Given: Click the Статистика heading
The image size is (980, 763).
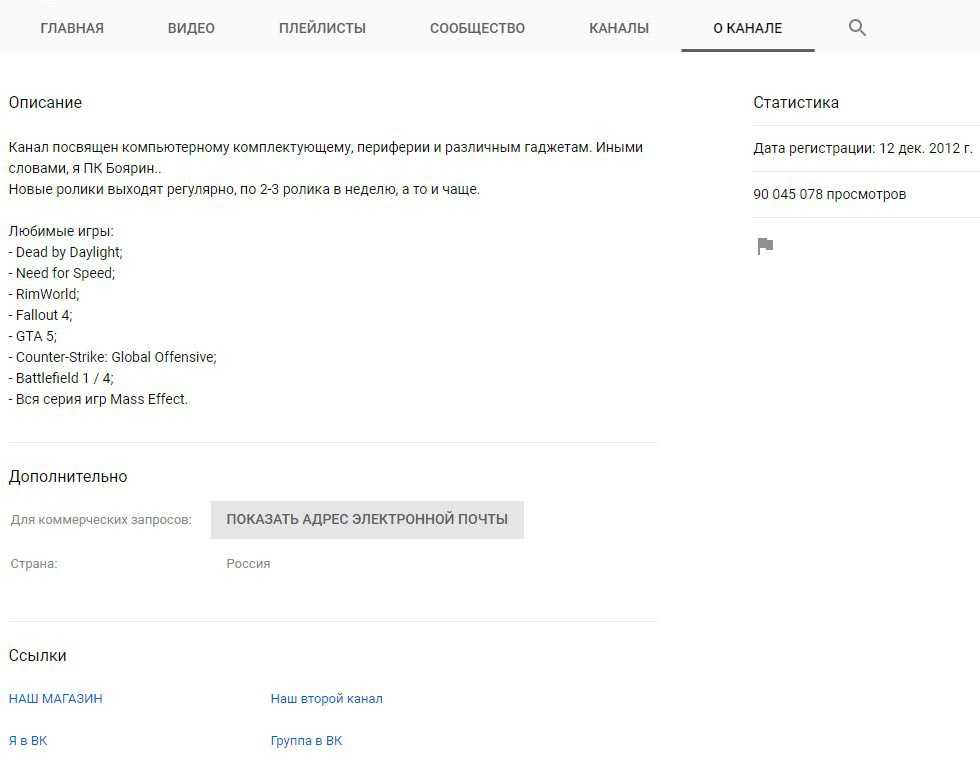Looking at the screenshot, I should 796,103.
